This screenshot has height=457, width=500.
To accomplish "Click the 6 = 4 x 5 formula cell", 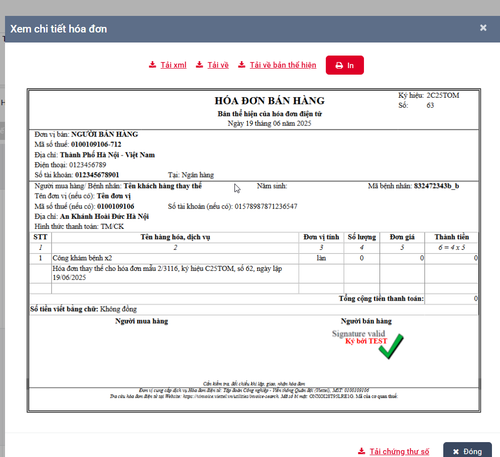I will [x=452, y=248].
